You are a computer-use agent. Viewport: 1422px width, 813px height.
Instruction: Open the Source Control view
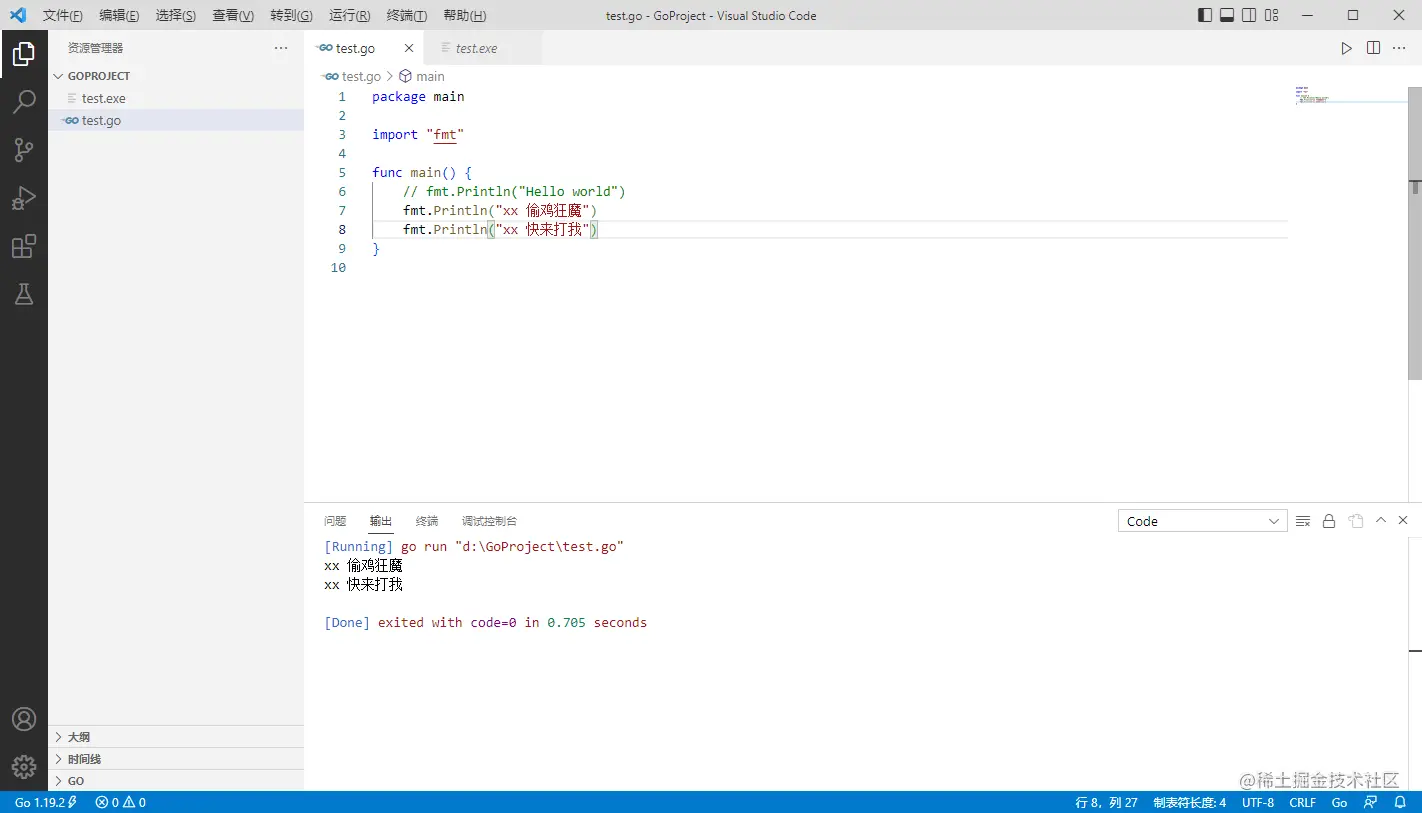[x=24, y=150]
